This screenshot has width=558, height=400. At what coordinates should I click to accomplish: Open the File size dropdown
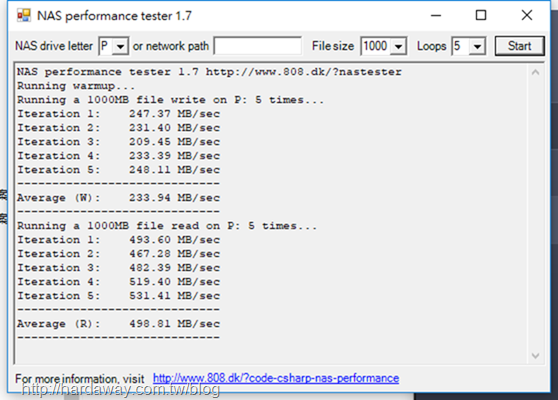pyautogui.click(x=398, y=46)
